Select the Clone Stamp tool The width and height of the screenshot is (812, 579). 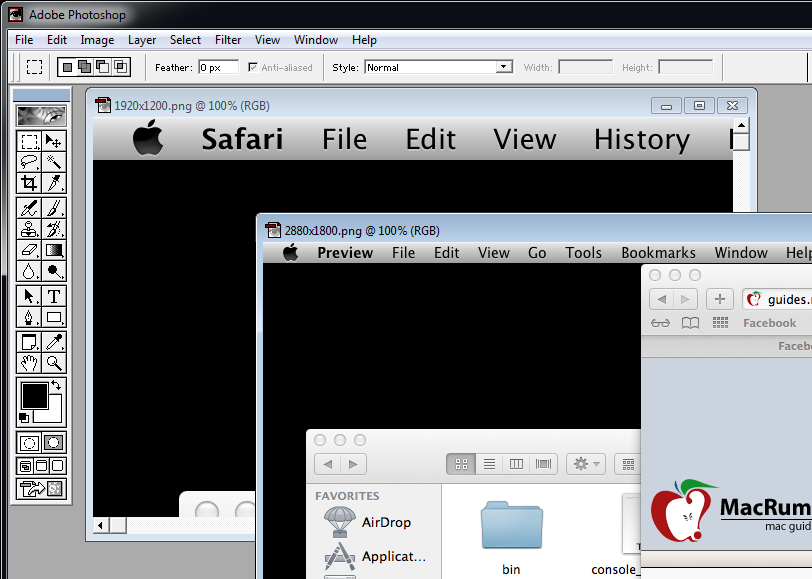(x=29, y=228)
